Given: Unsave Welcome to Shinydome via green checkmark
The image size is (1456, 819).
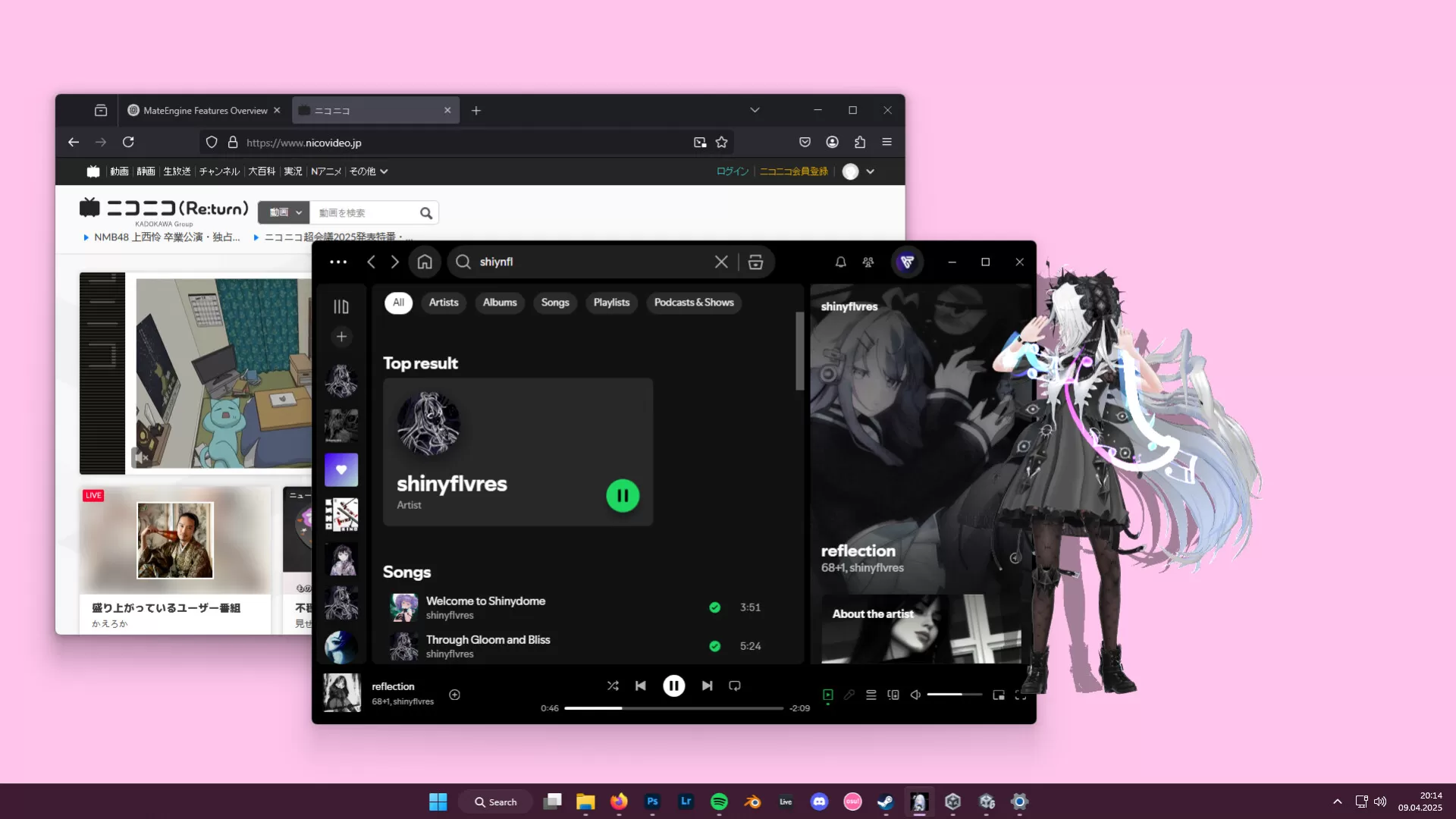Looking at the screenshot, I should [x=715, y=607].
